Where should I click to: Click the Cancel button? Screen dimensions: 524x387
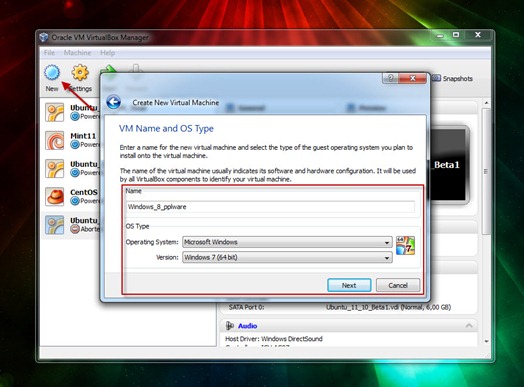click(x=398, y=285)
